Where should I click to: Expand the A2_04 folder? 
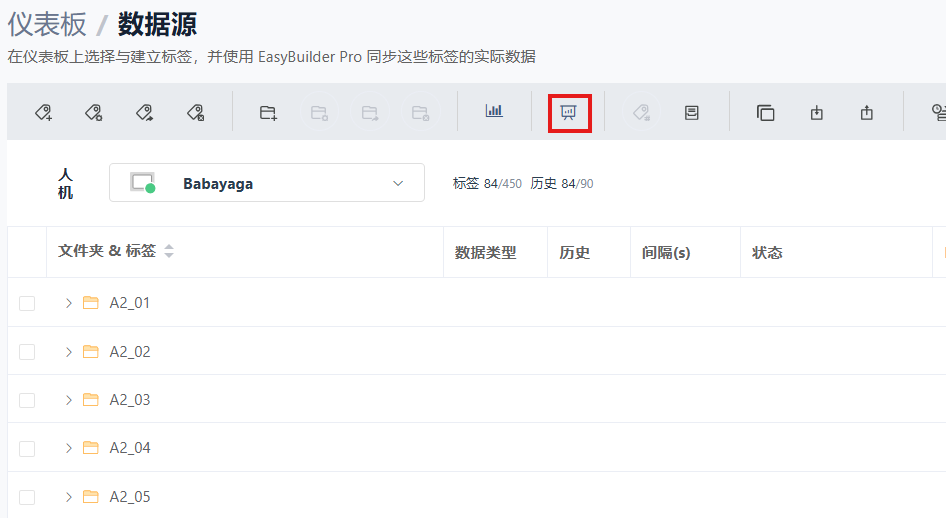tap(68, 448)
